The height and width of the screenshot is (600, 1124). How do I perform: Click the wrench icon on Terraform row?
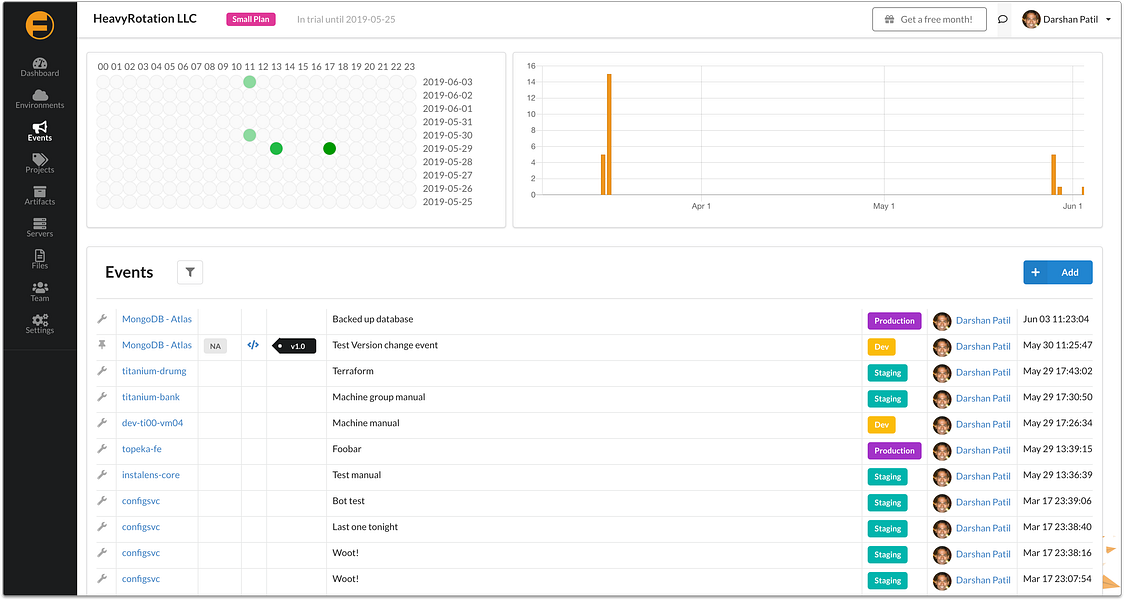[x=103, y=371]
